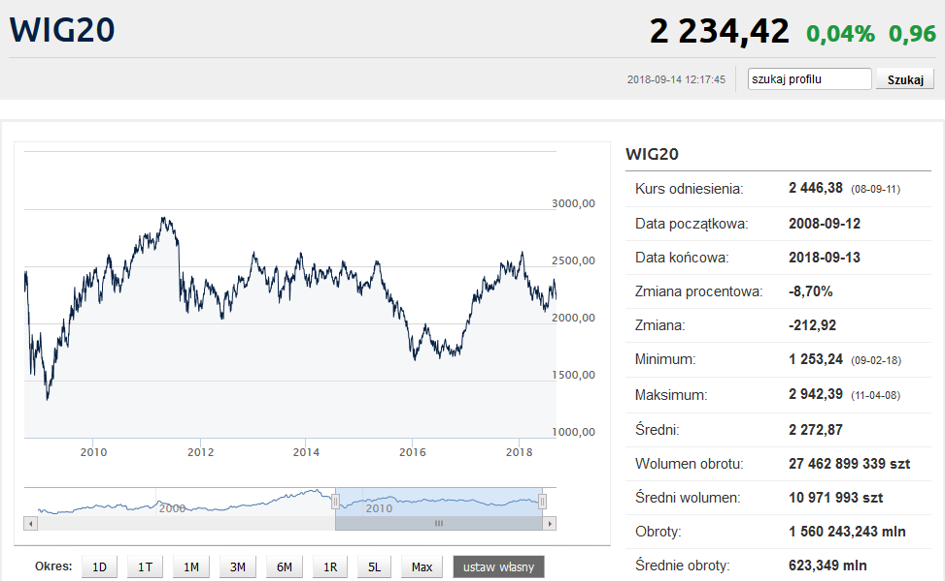Click the WIG20 statistics panel heading

coord(652,154)
